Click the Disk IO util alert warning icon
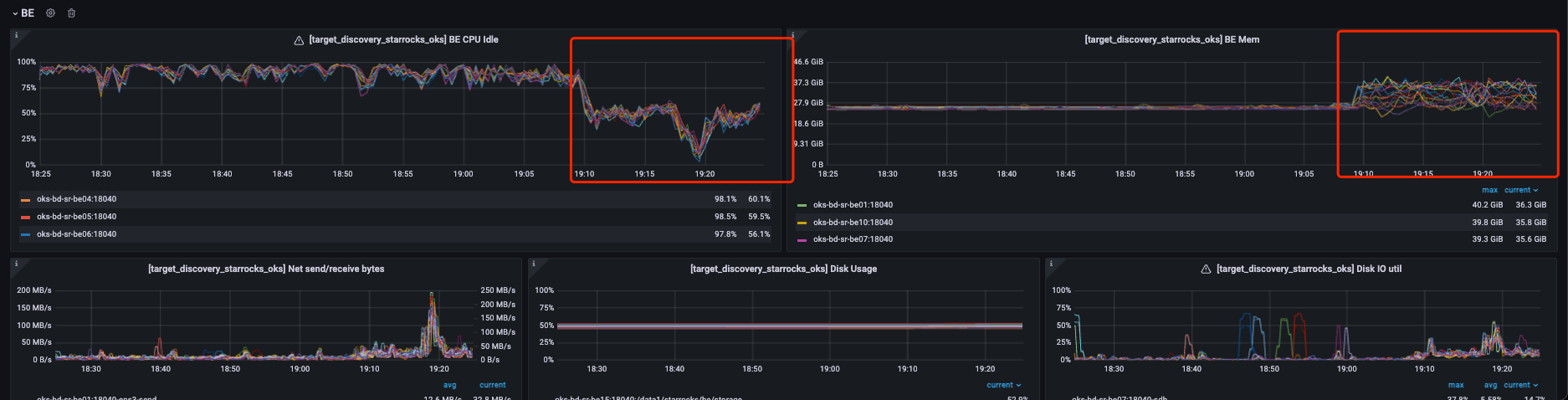The image size is (1568, 400). [x=1206, y=269]
